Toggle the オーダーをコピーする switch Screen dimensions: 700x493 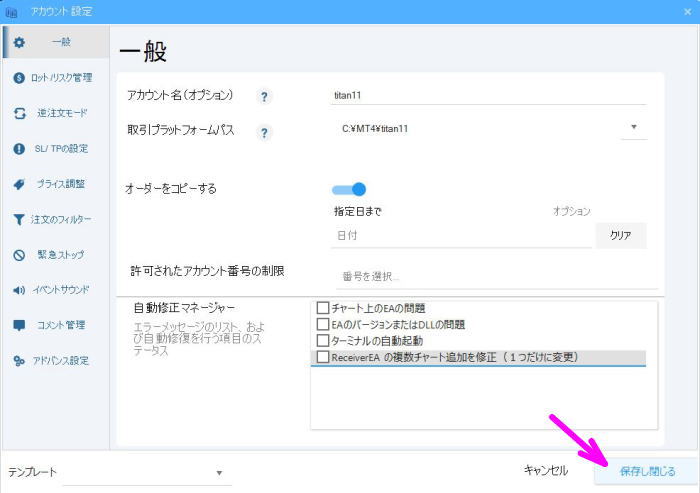pyautogui.click(x=349, y=190)
